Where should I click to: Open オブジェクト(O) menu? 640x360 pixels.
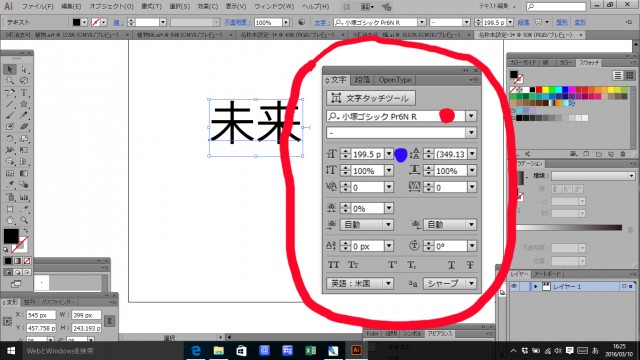pos(111,7)
